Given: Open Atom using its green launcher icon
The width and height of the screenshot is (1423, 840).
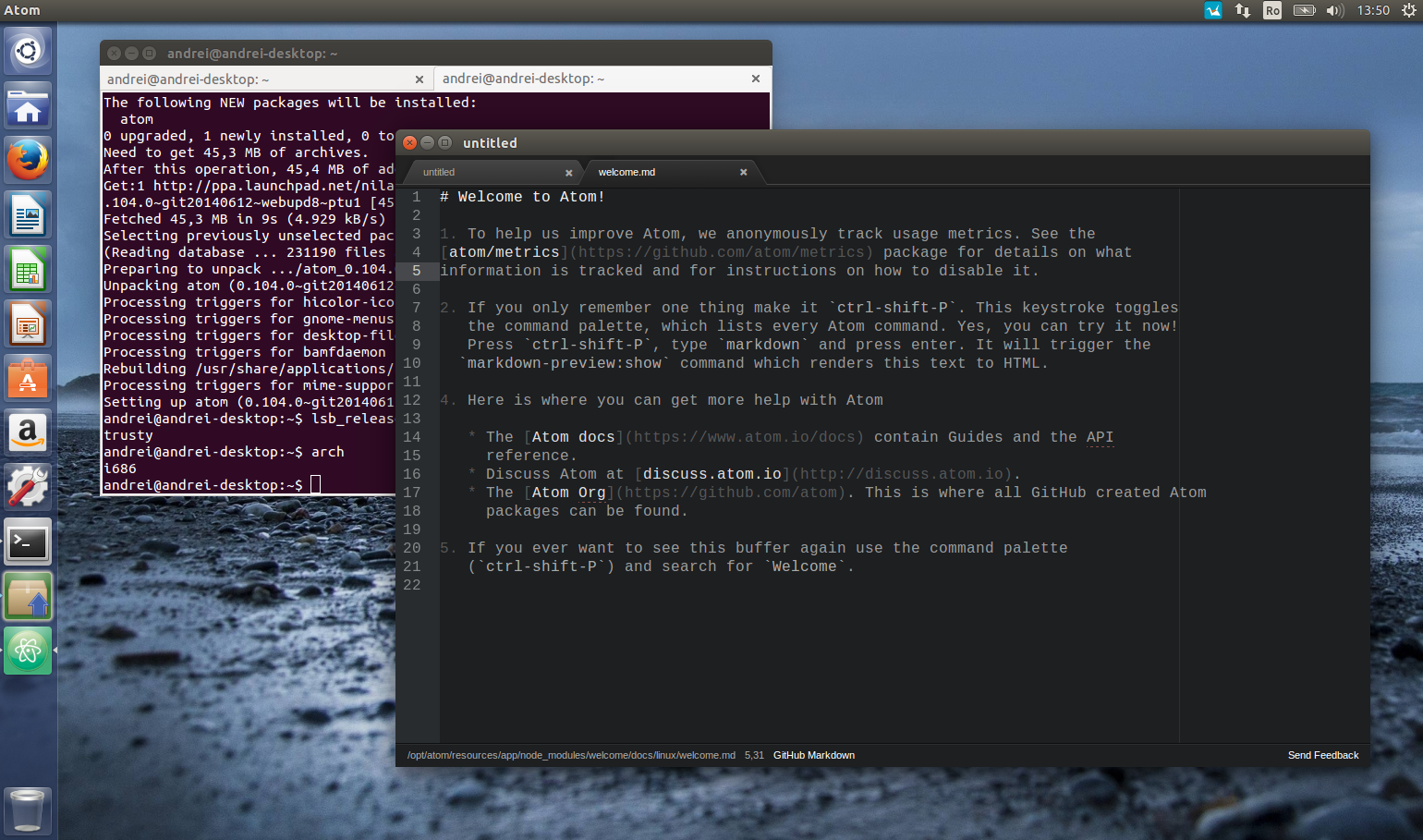Looking at the screenshot, I should (x=28, y=650).
